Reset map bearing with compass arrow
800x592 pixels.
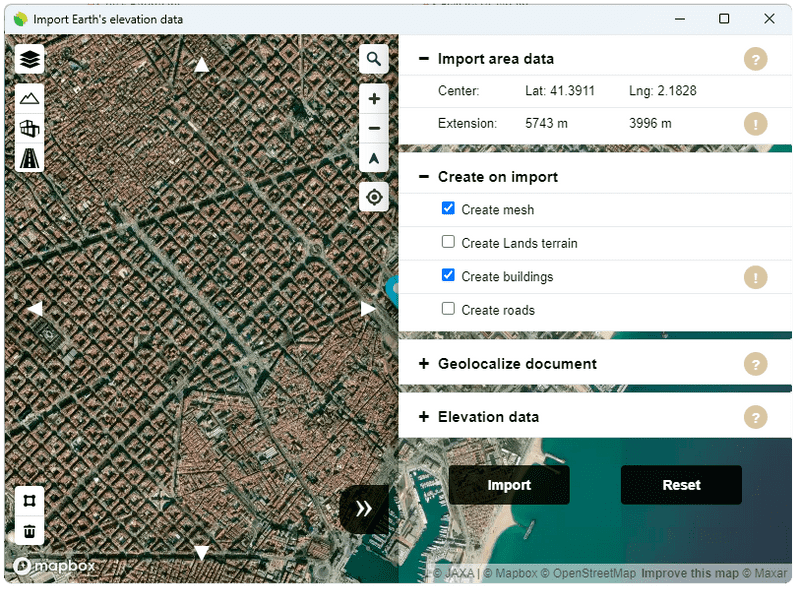point(374,158)
